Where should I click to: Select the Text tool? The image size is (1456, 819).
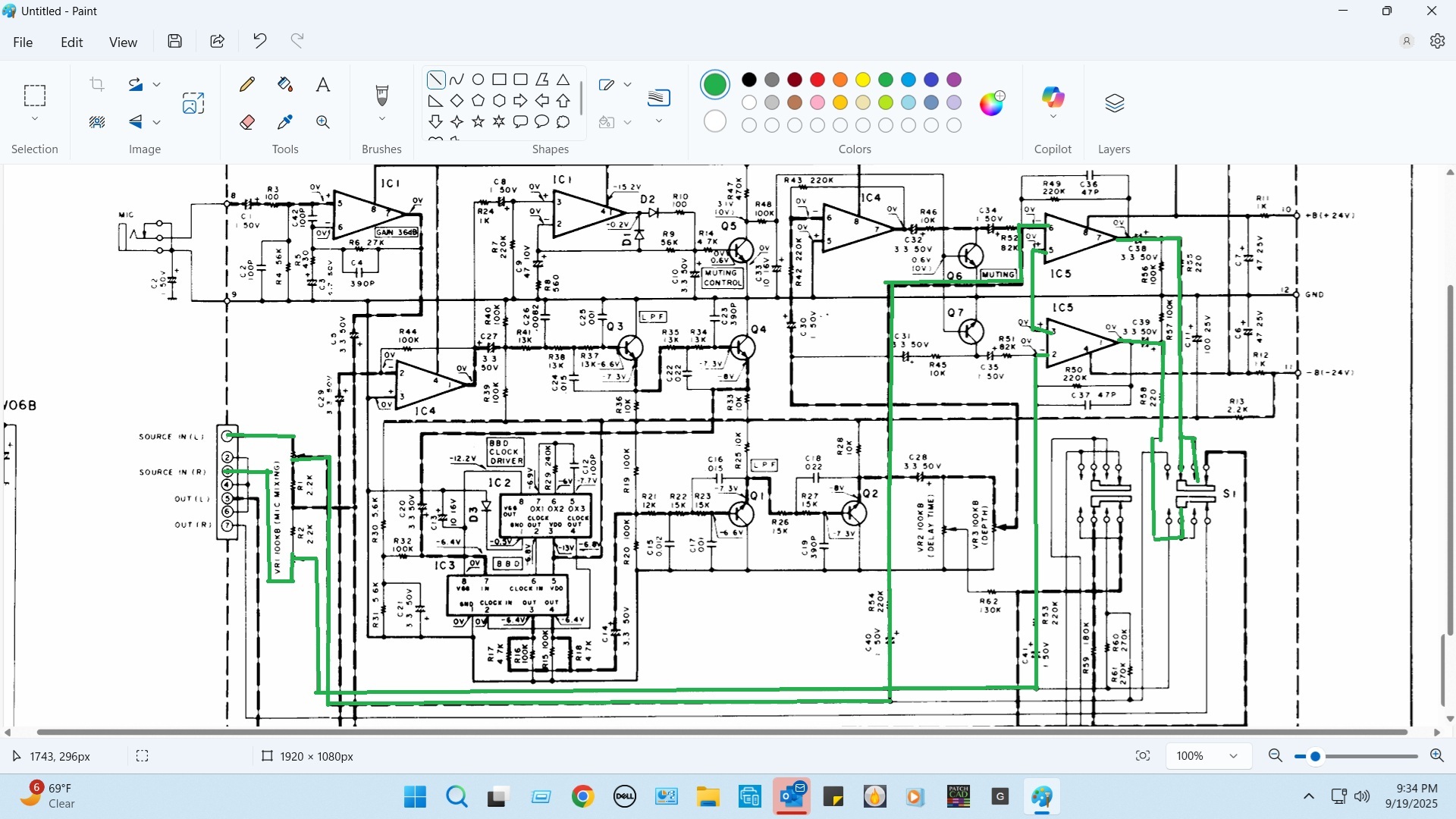(x=323, y=84)
